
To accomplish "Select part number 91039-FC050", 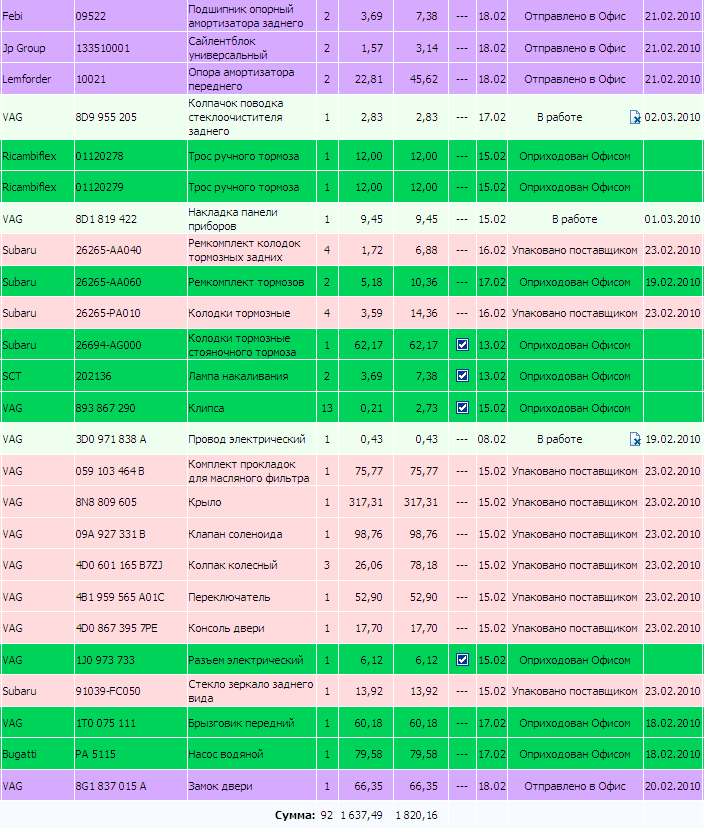I will pyautogui.click(x=108, y=691).
